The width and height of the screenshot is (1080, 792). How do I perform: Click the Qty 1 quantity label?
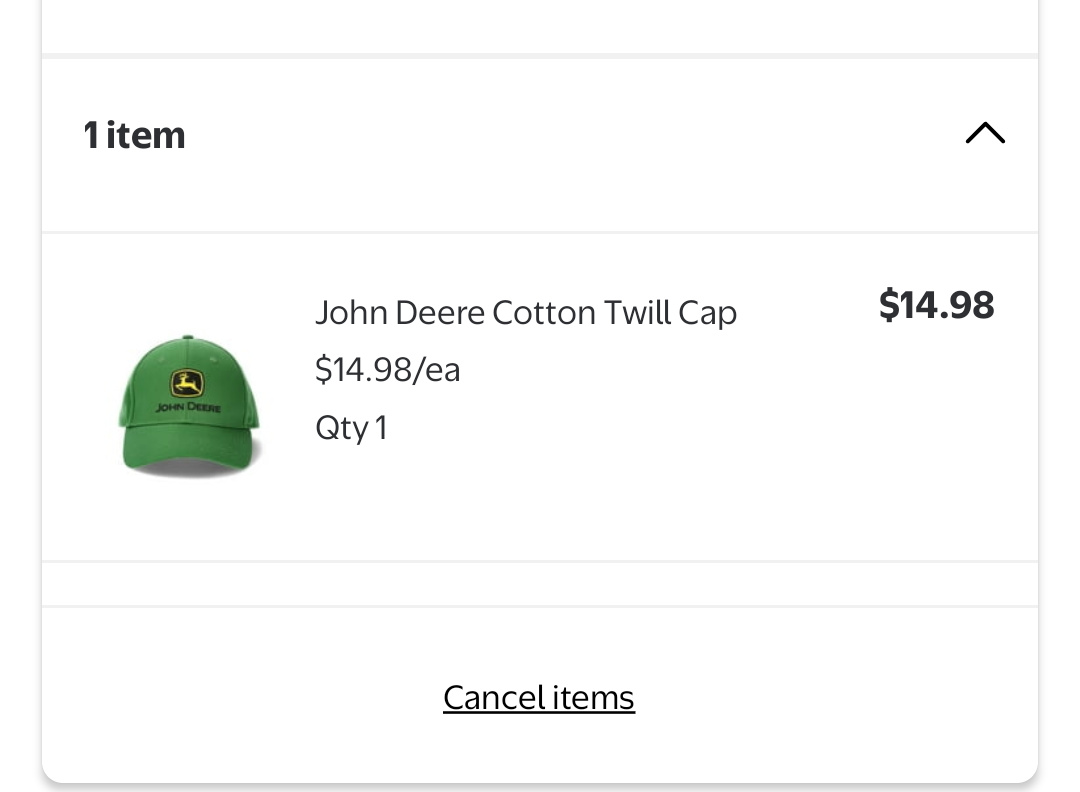(351, 428)
